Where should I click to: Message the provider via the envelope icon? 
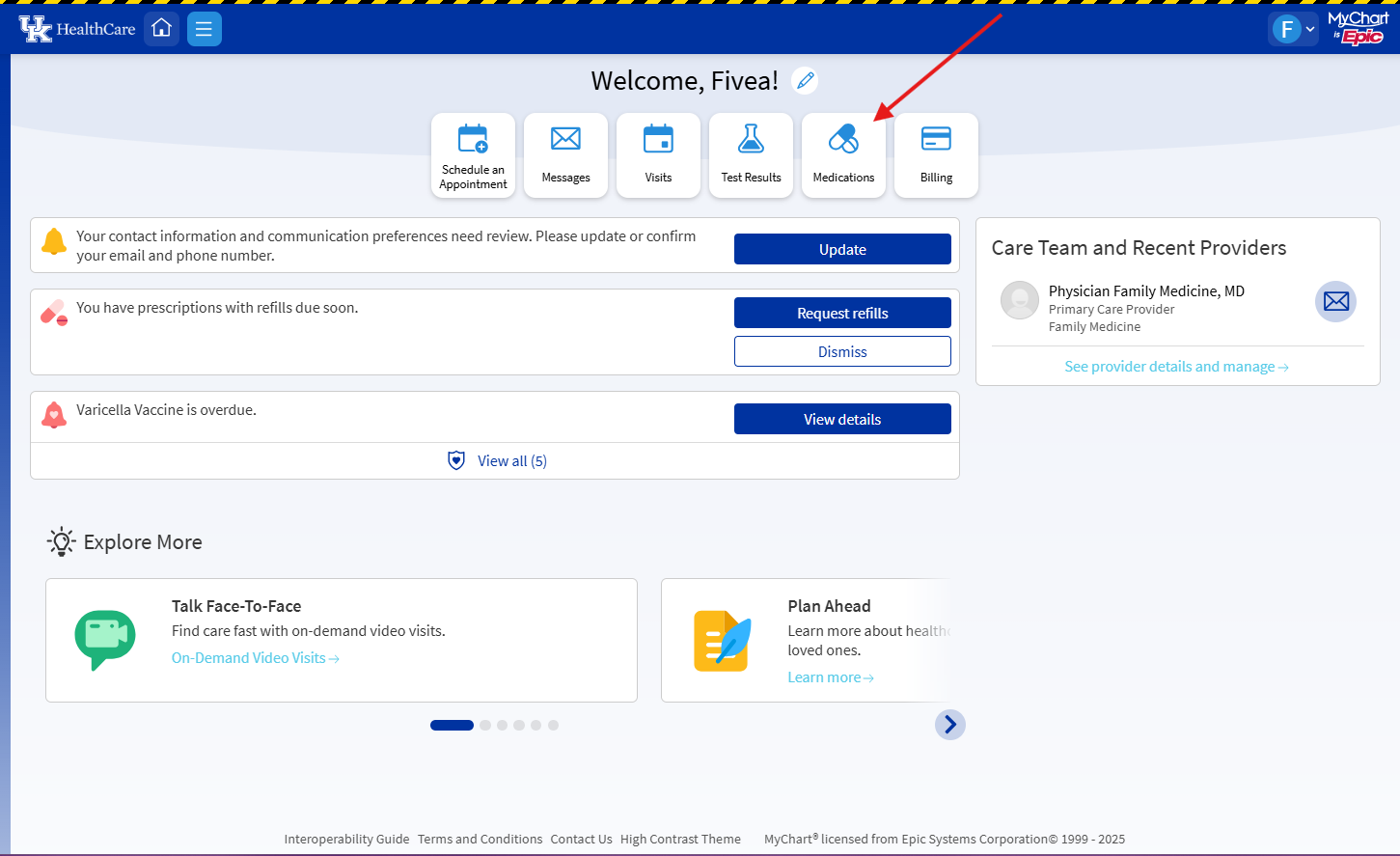tap(1335, 301)
